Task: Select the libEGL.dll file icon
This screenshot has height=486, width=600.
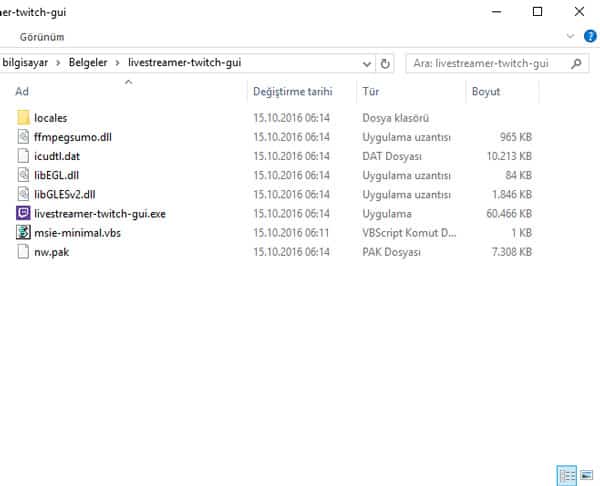Action: 23,175
